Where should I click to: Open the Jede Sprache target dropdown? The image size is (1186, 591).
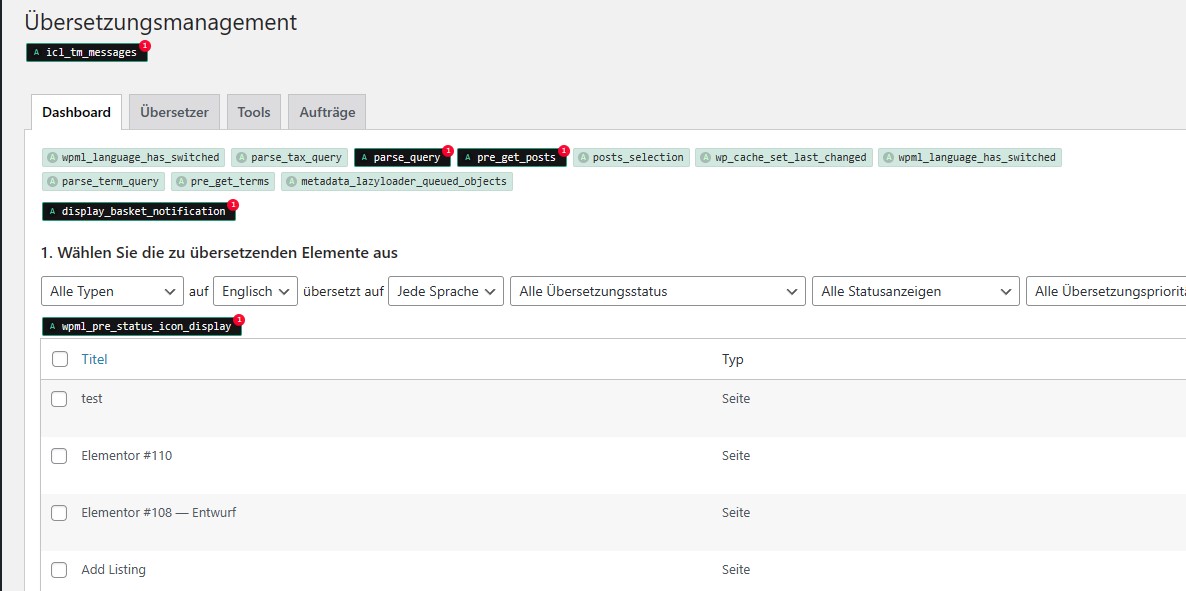pos(446,291)
